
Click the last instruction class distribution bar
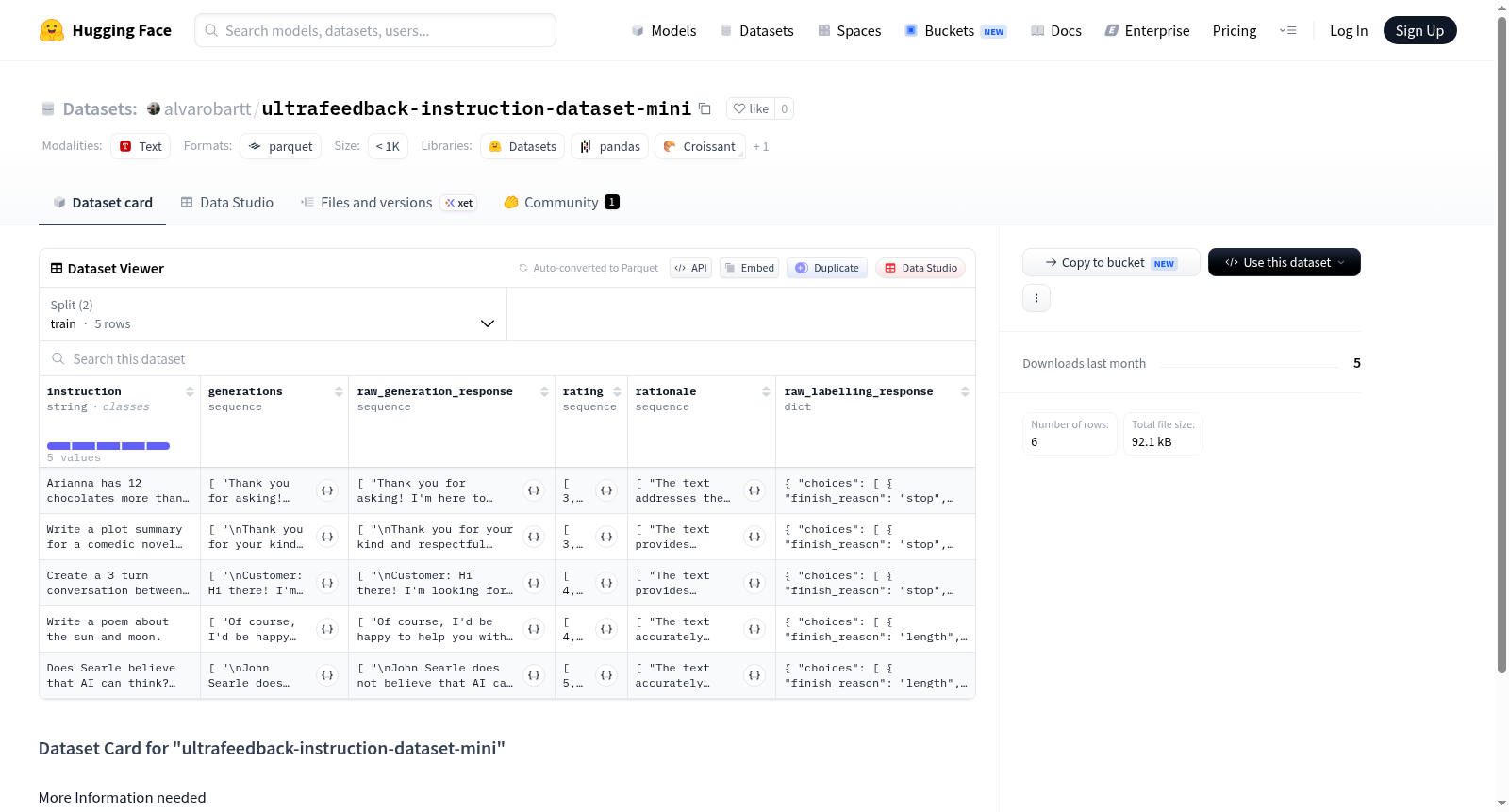158,445
